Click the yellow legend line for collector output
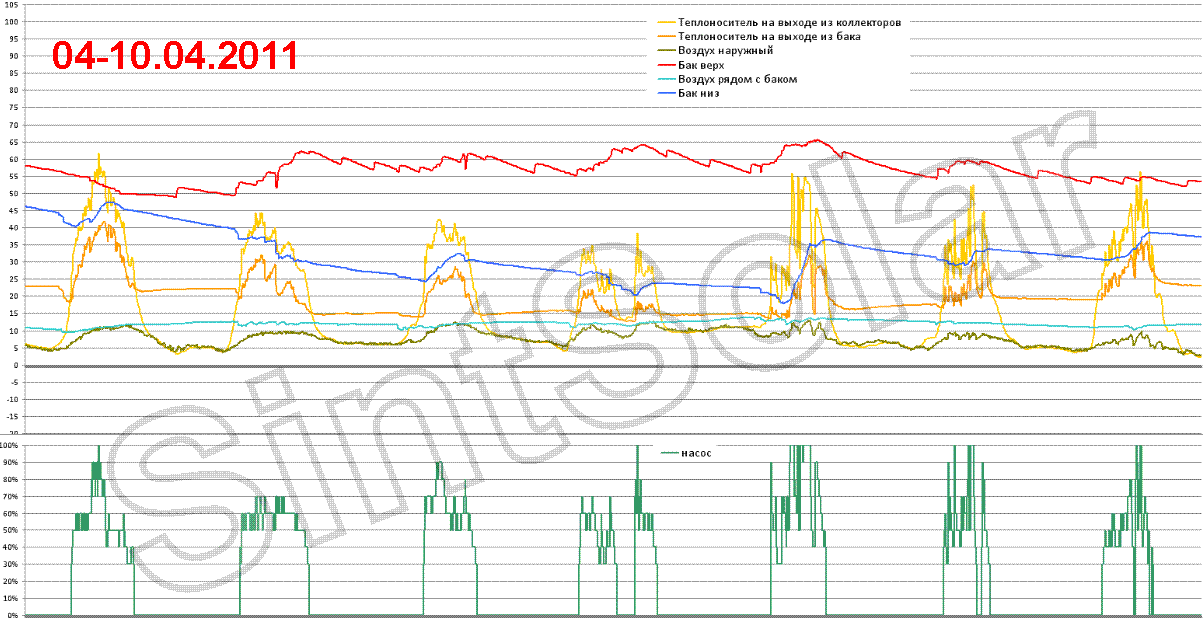Viewport: 1203px width, 619px height. 665,22
